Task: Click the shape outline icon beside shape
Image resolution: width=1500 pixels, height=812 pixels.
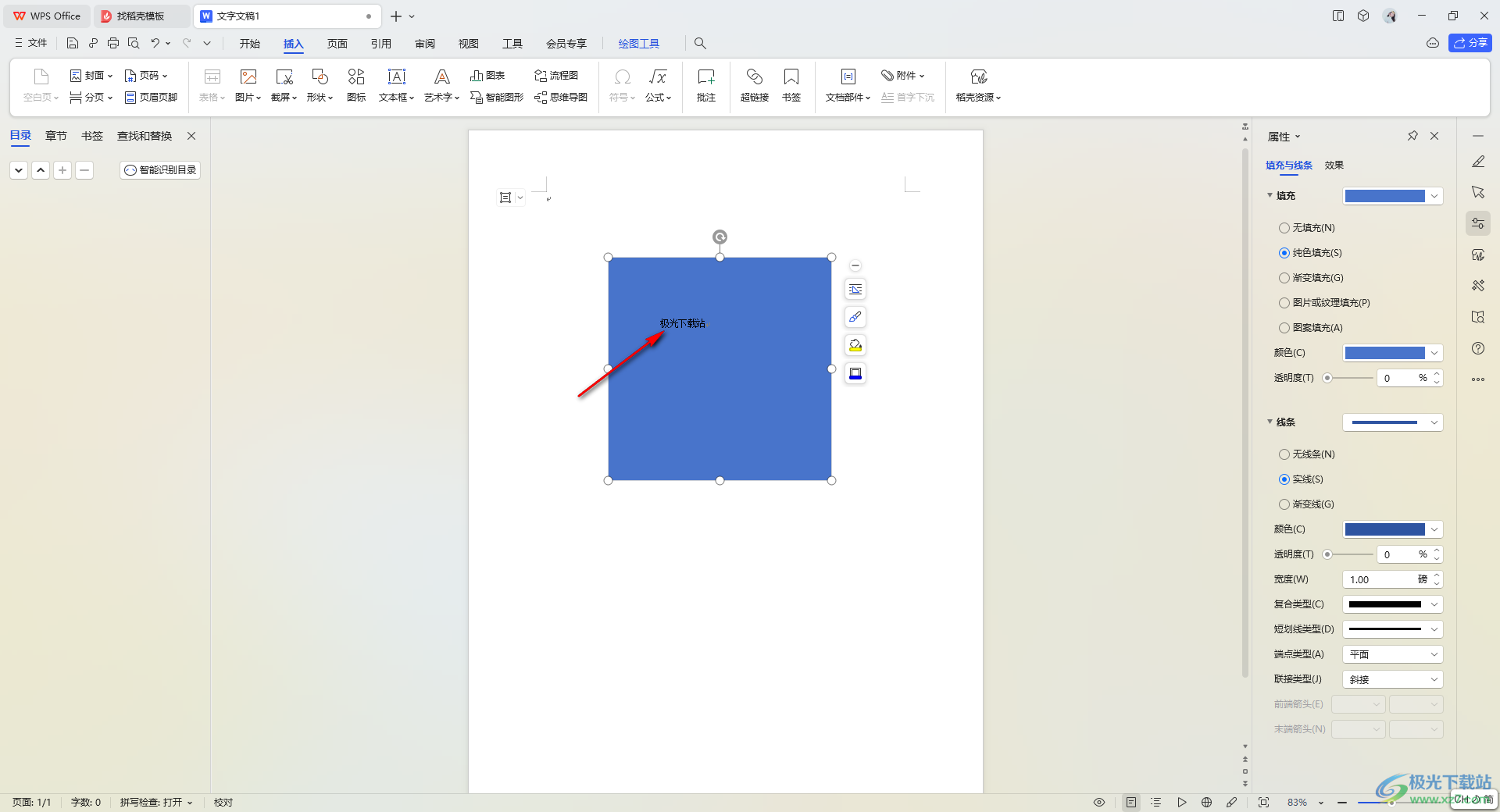Action: tap(855, 373)
